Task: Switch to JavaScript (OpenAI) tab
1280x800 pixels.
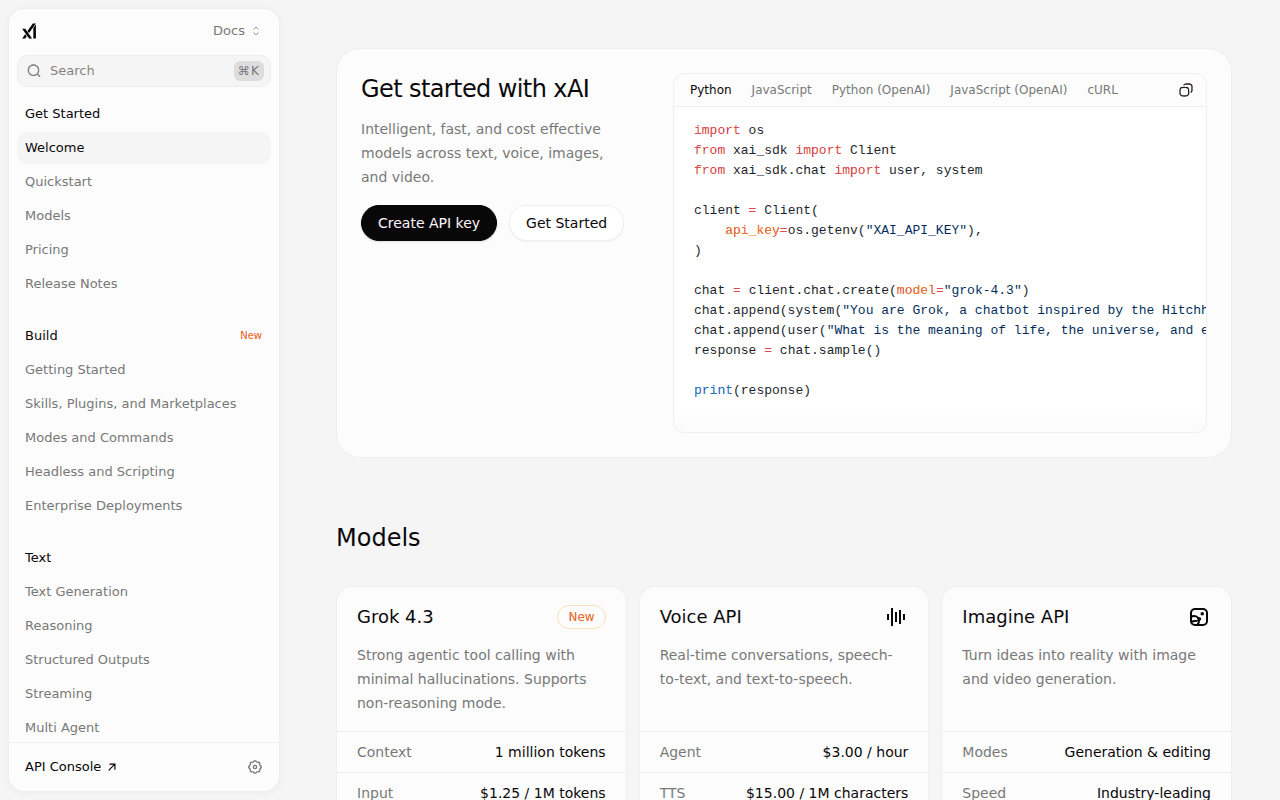Action: coord(1009,90)
